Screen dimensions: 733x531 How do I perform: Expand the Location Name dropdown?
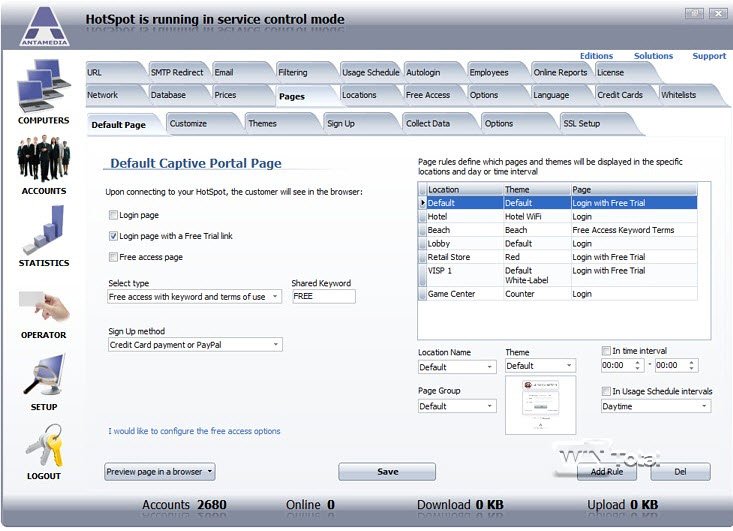[x=456, y=367]
